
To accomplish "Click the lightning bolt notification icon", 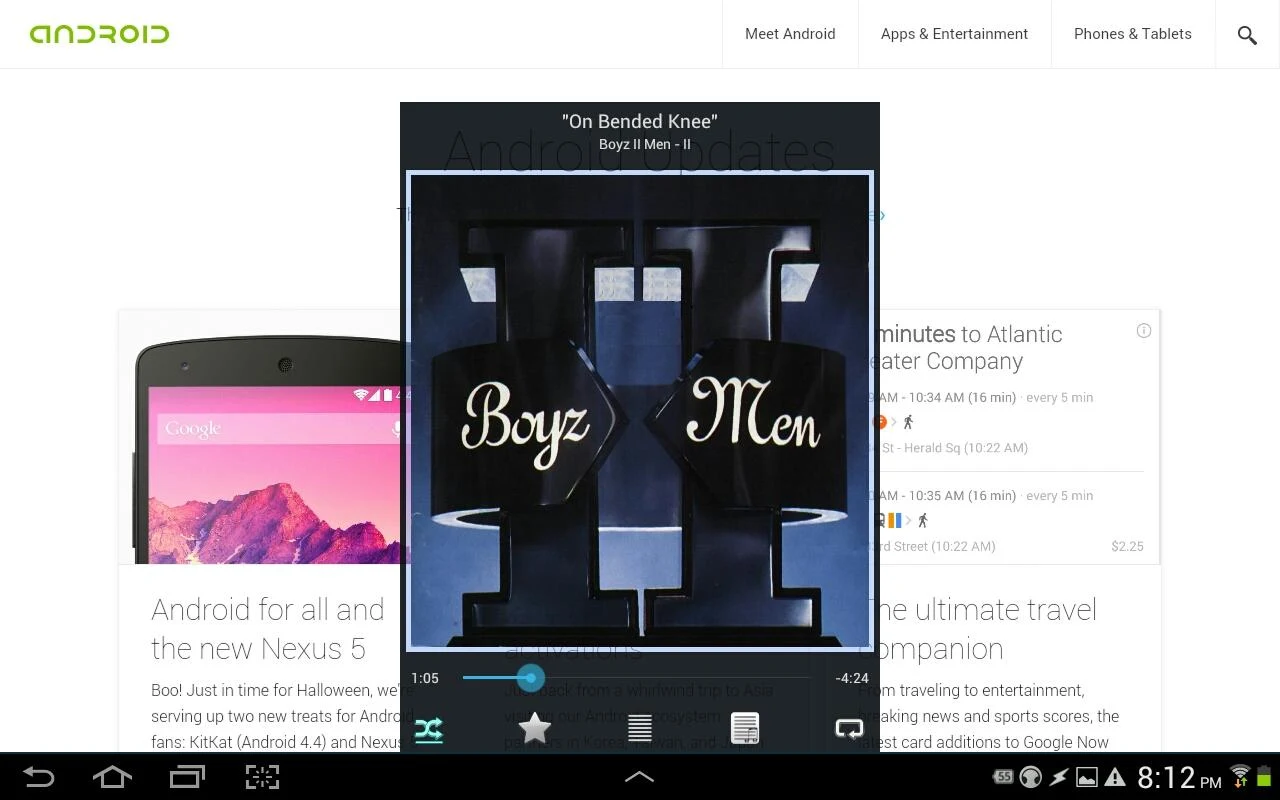I will click(1058, 777).
